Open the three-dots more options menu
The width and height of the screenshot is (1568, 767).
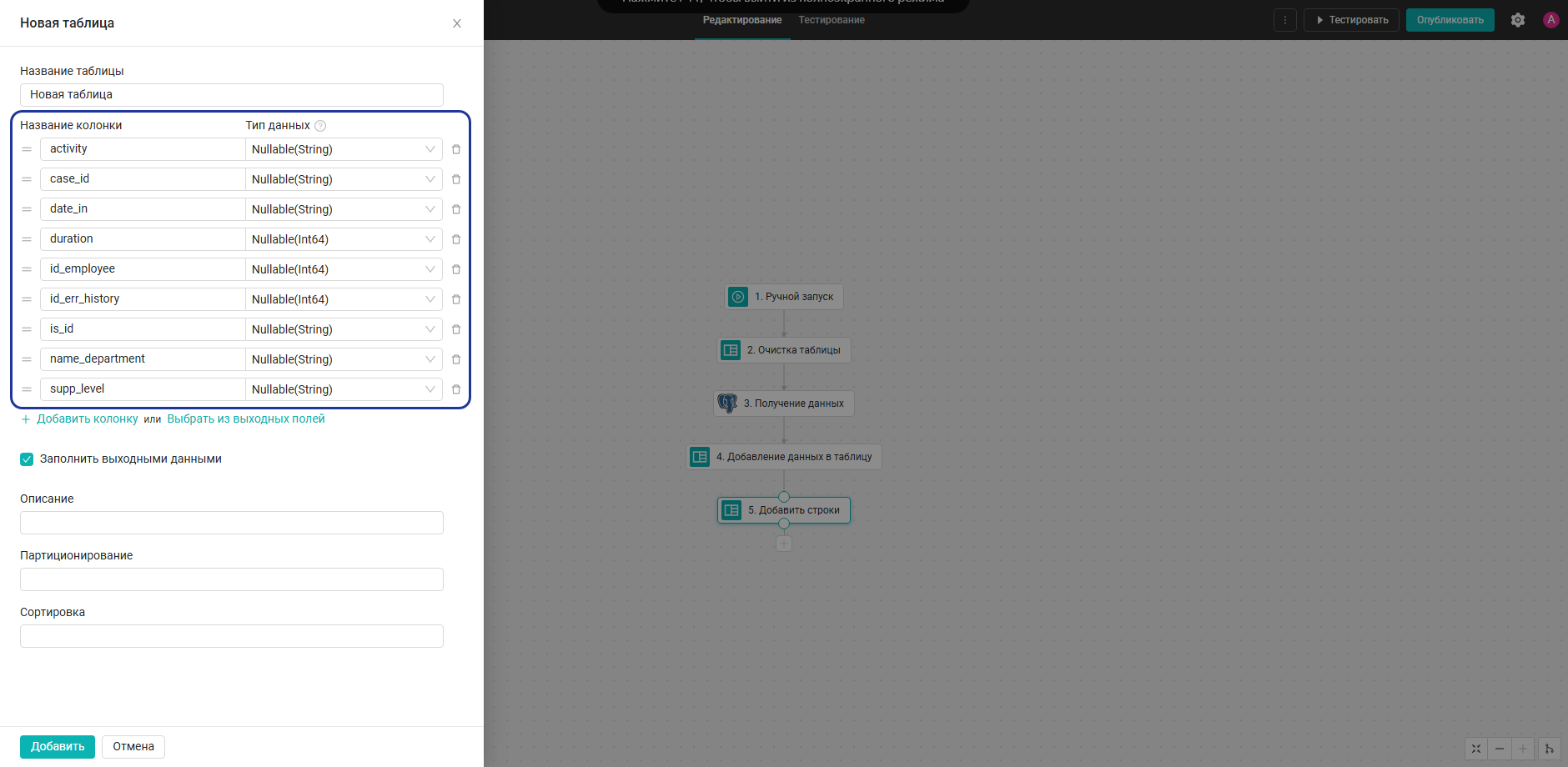(1285, 20)
